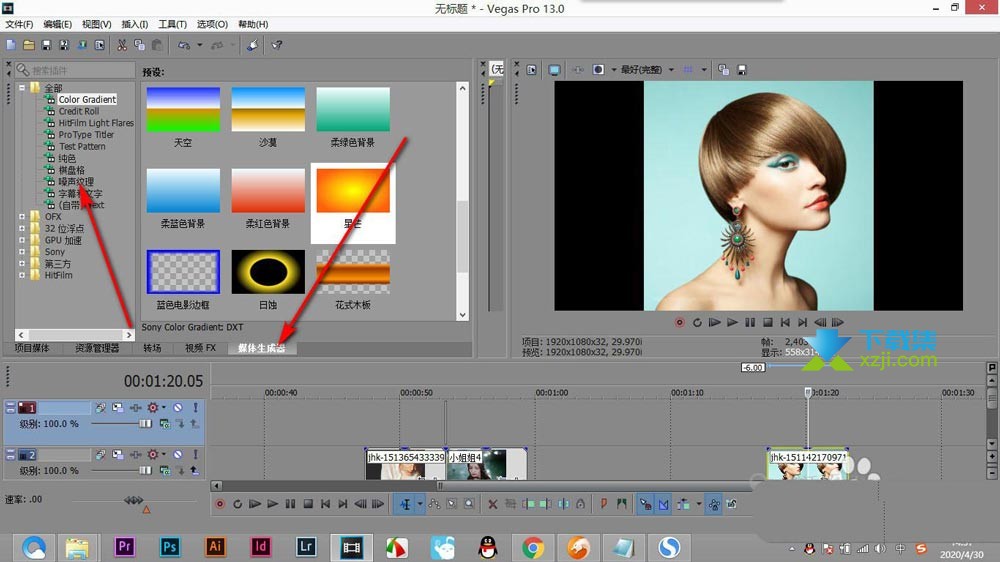Expand the 32 位浮点 folder
This screenshot has width=1000, height=562.
[x=22, y=228]
